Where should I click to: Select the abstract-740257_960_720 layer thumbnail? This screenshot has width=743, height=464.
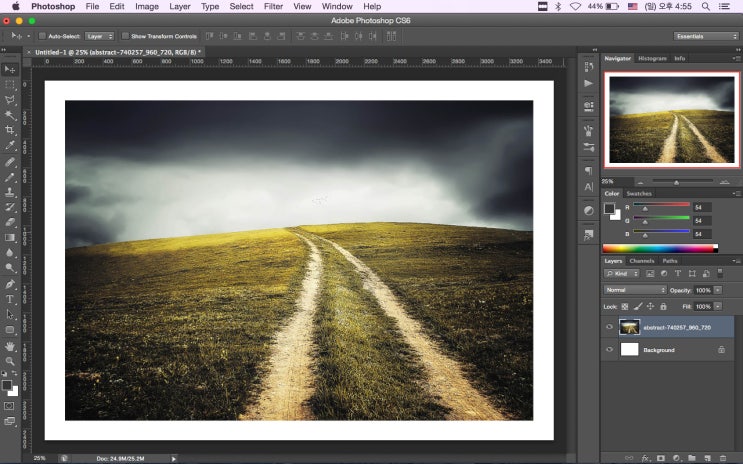point(630,326)
